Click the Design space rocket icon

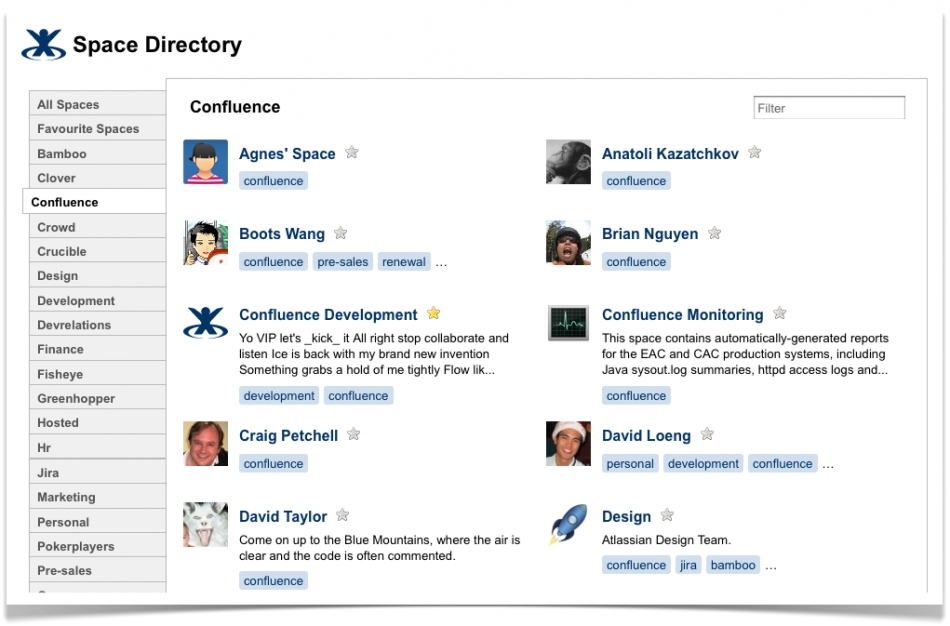point(568,524)
